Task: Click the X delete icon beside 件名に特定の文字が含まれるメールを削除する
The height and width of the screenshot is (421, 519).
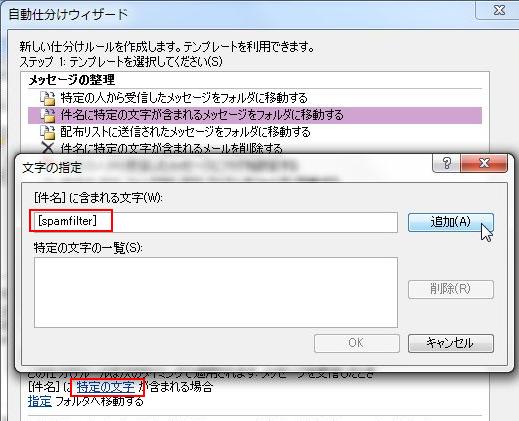Action: (48, 147)
